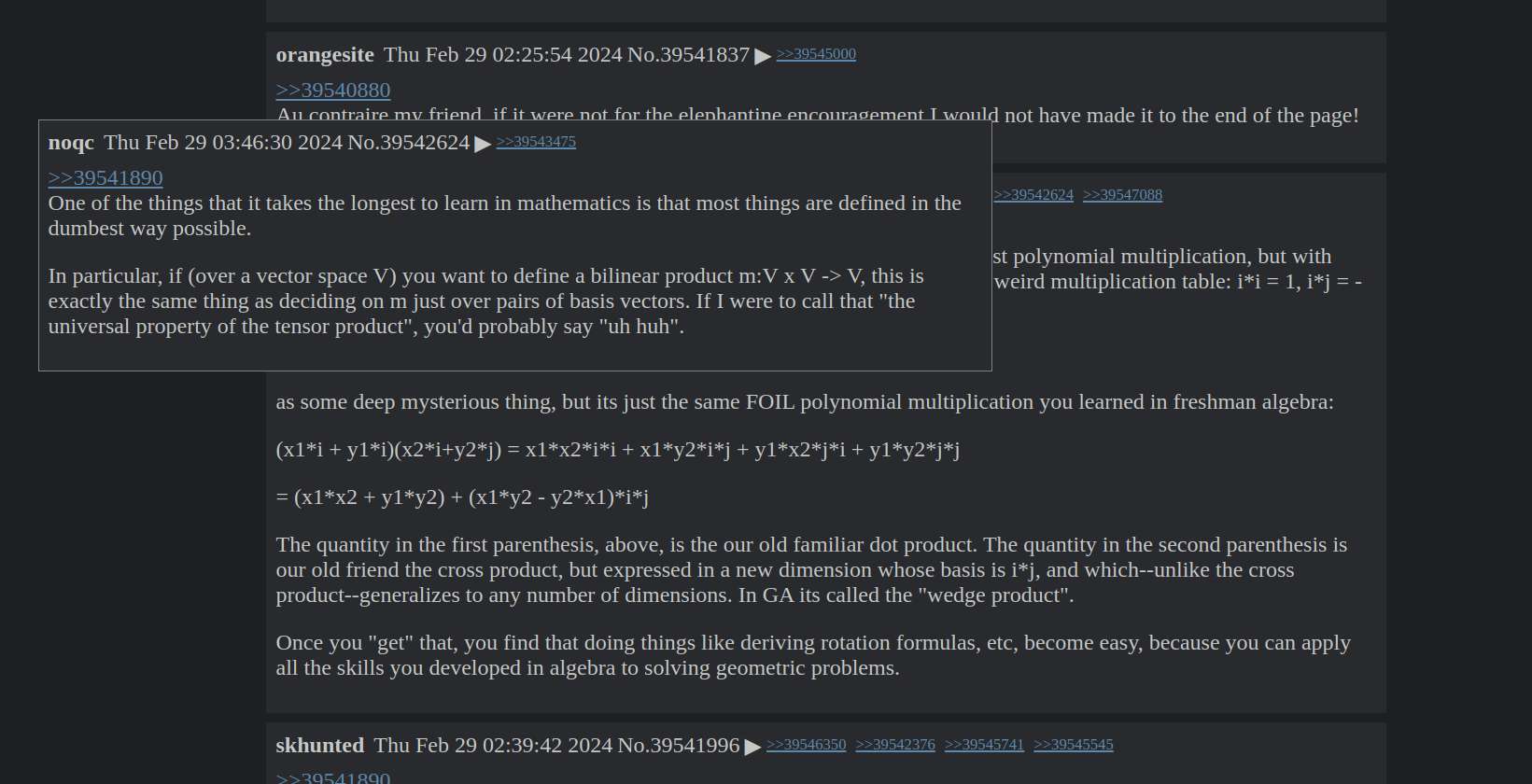Image resolution: width=1532 pixels, height=784 pixels.
Task: Click the triangle icon in noqc's popup post
Action: (483, 144)
